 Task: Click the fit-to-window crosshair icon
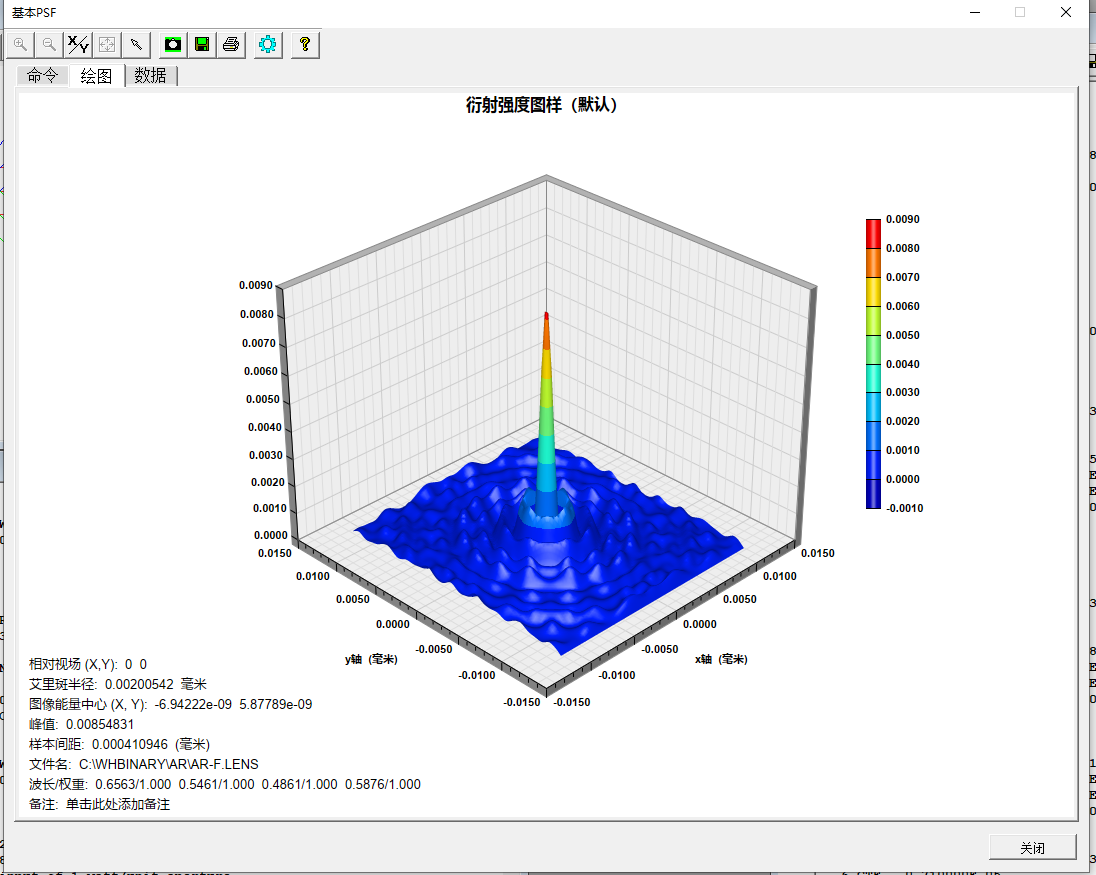(x=106, y=44)
